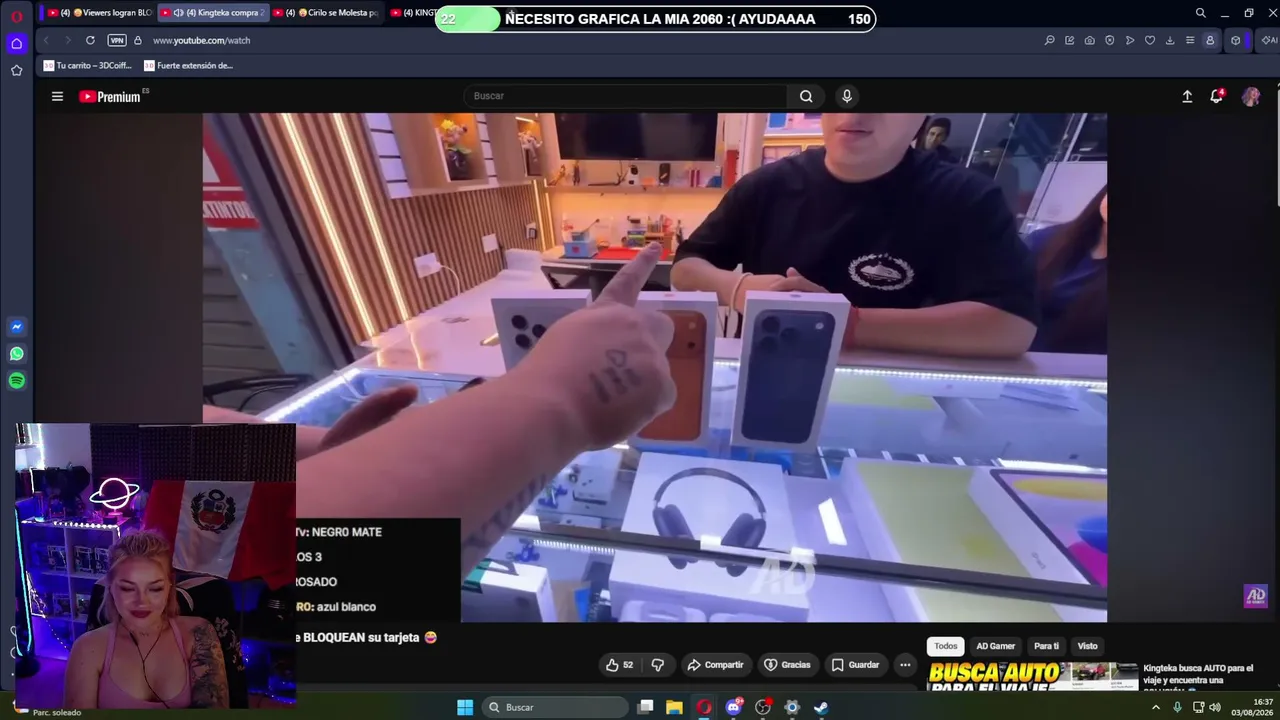The width and height of the screenshot is (1280, 720).
Task: Add bookmark with the heart icon
Action: click(1149, 40)
